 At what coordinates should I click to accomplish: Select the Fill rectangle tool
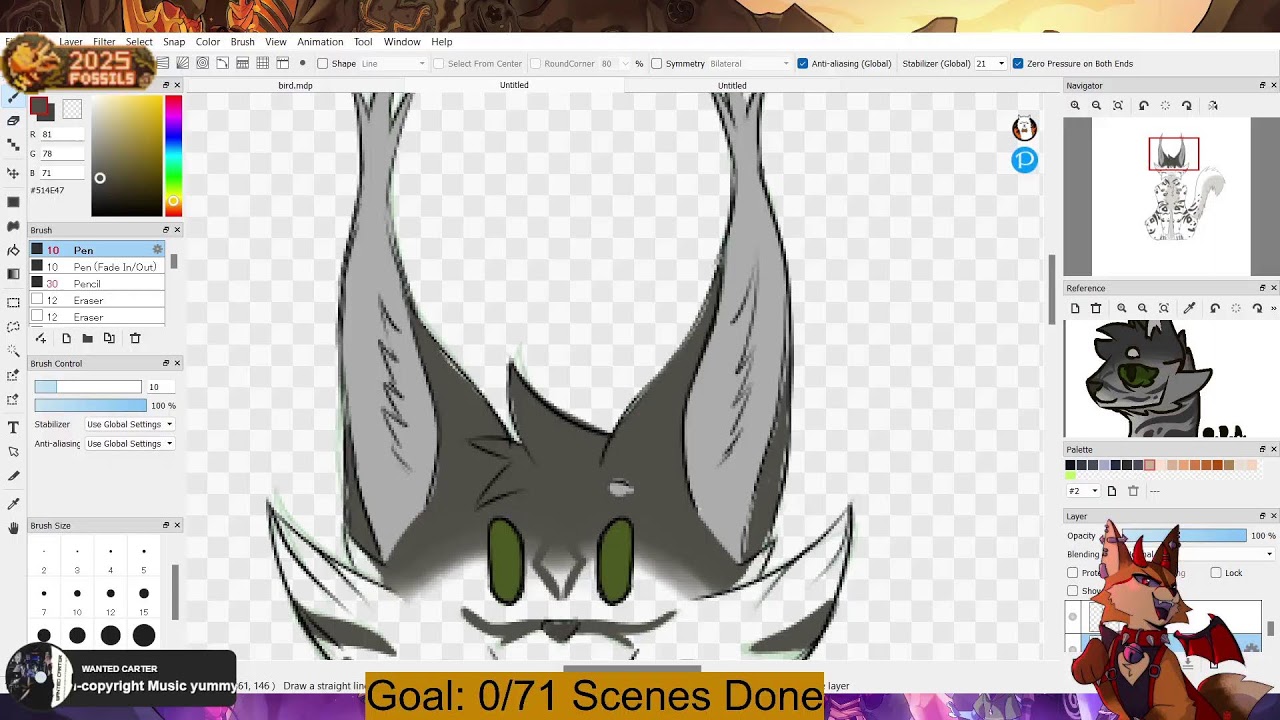click(13, 201)
